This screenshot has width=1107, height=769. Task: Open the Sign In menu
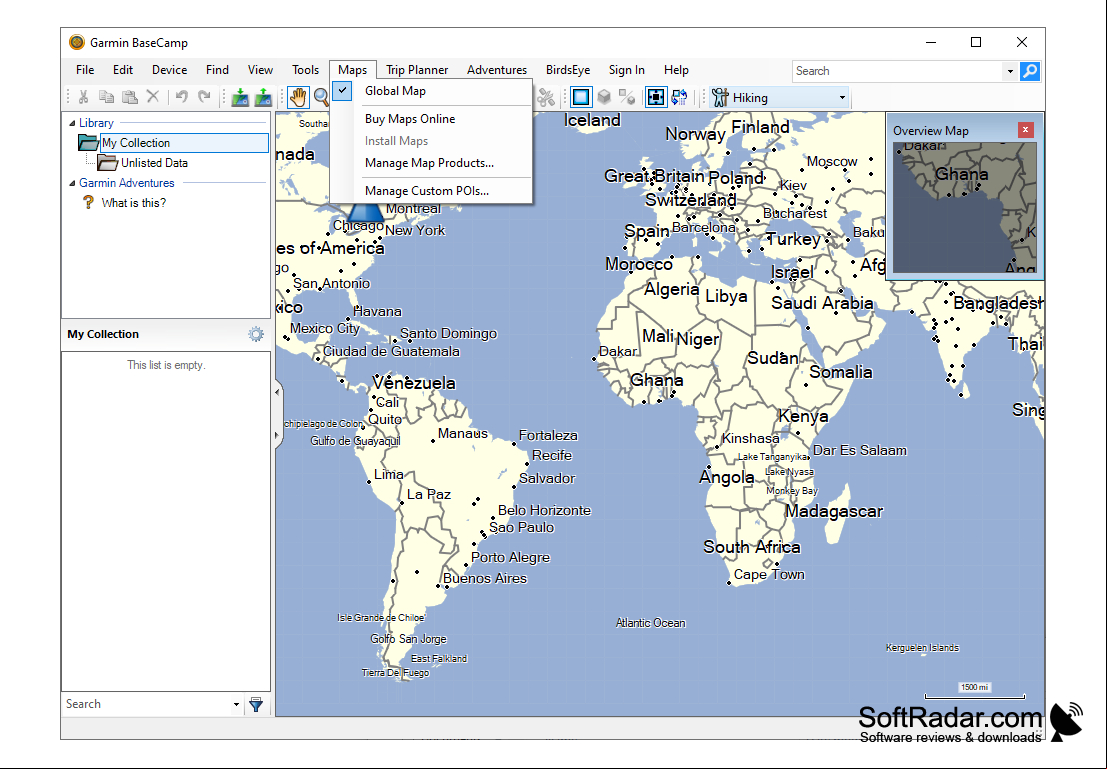(x=627, y=70)
